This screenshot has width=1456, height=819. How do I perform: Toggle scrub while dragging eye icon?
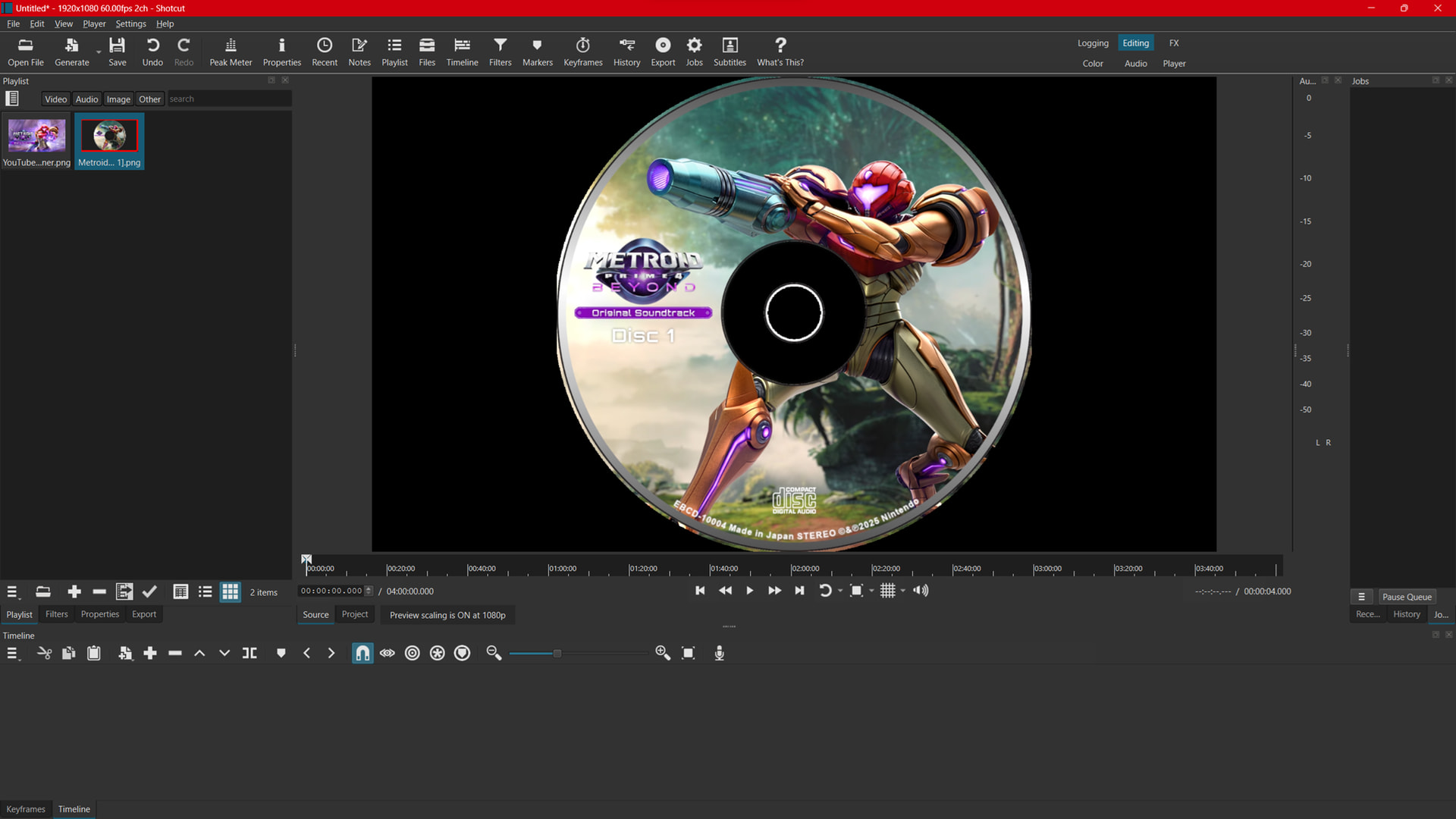(x=388, y=653)
